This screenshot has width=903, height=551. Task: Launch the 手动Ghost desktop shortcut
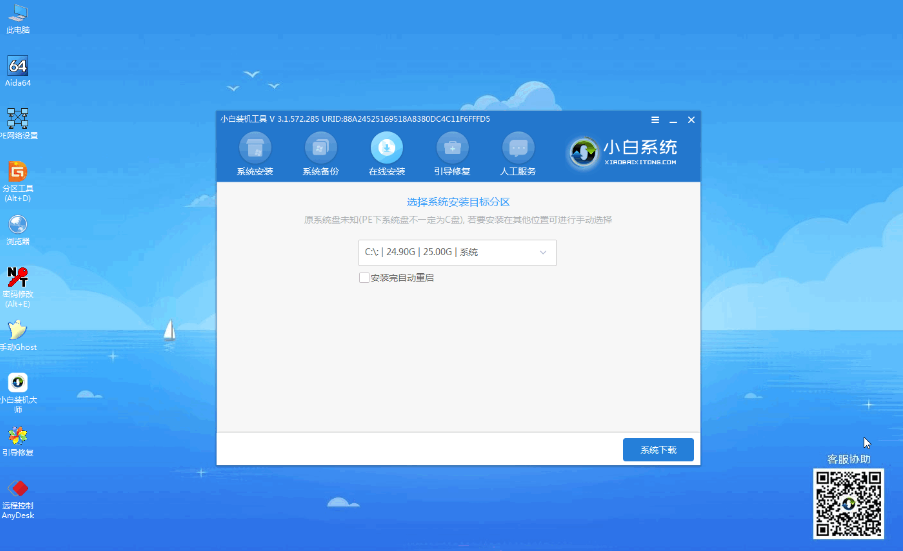tap(18, 335)
